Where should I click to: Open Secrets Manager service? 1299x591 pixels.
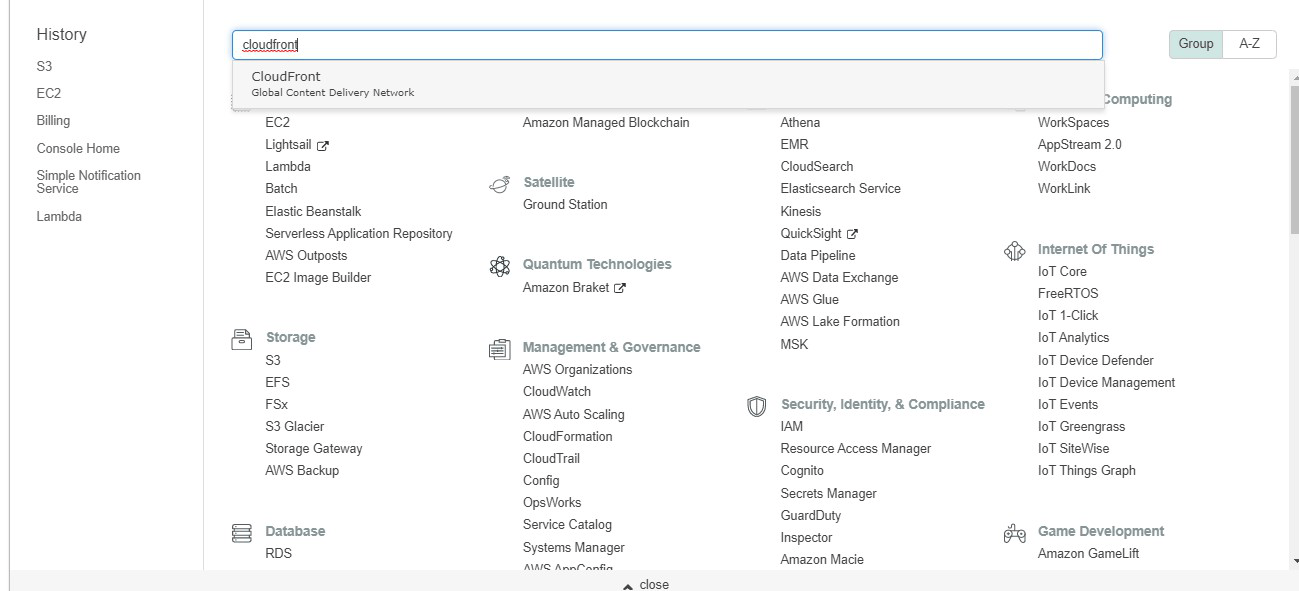(829, 494)
